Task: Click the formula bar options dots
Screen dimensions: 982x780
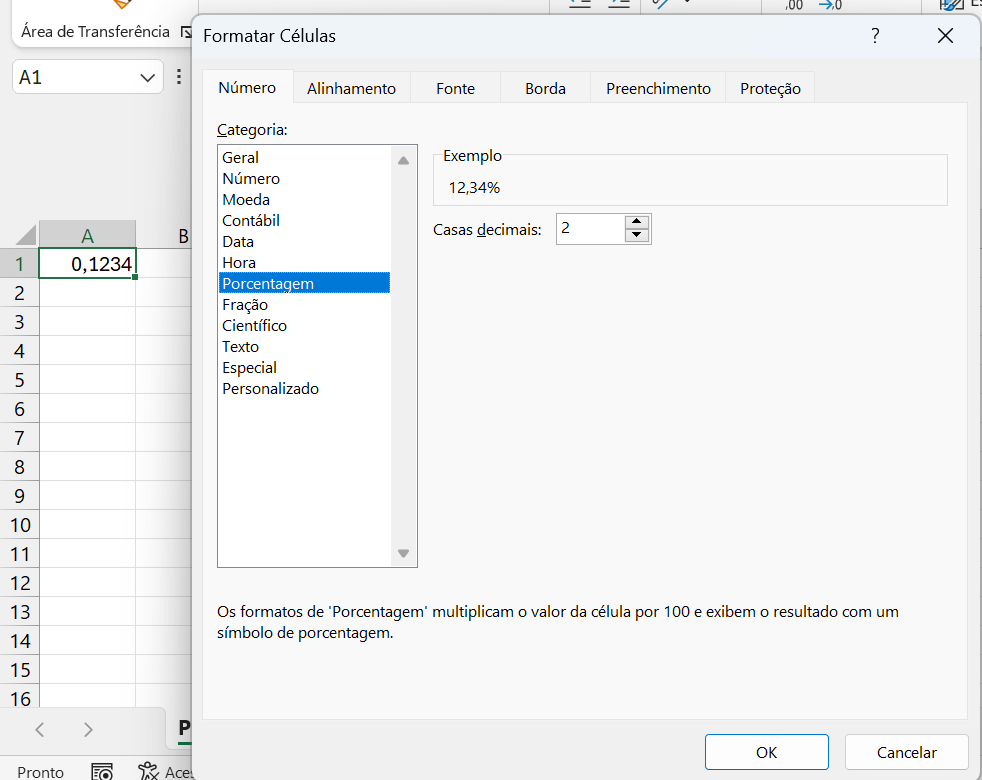Action: click(179, 77)
